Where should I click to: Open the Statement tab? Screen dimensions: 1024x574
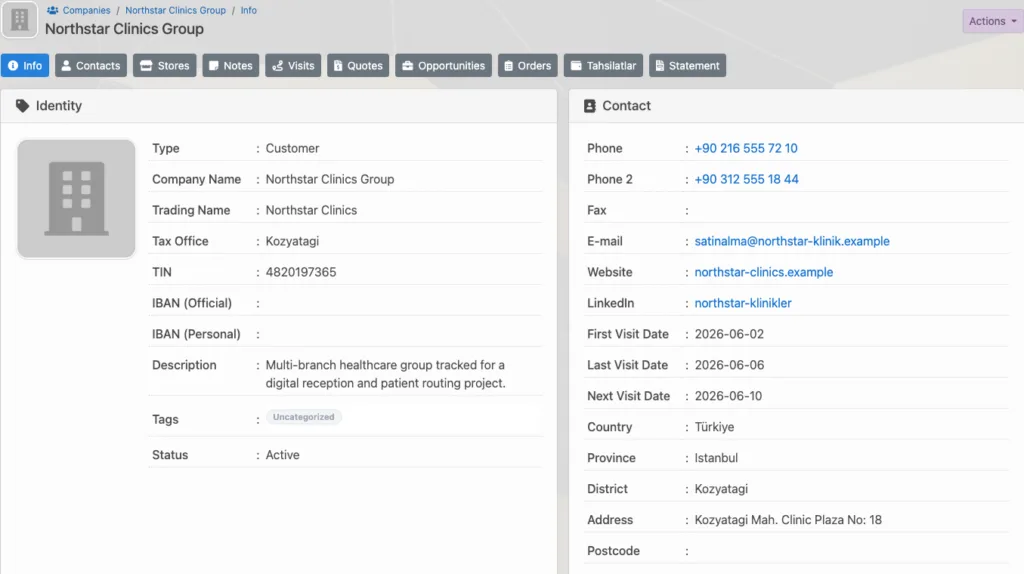point(688,65)
